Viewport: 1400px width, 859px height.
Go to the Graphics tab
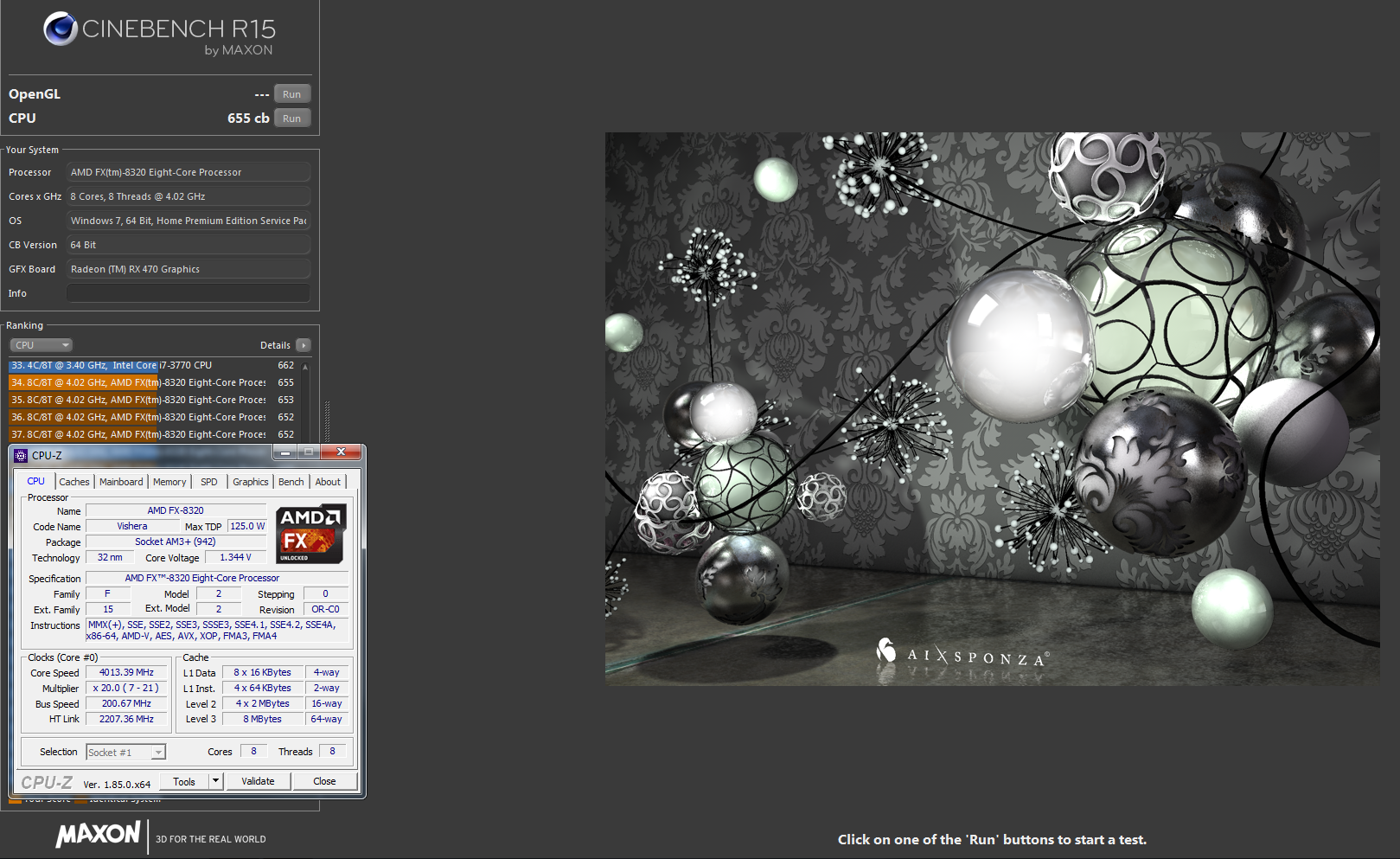pos(250,482)
